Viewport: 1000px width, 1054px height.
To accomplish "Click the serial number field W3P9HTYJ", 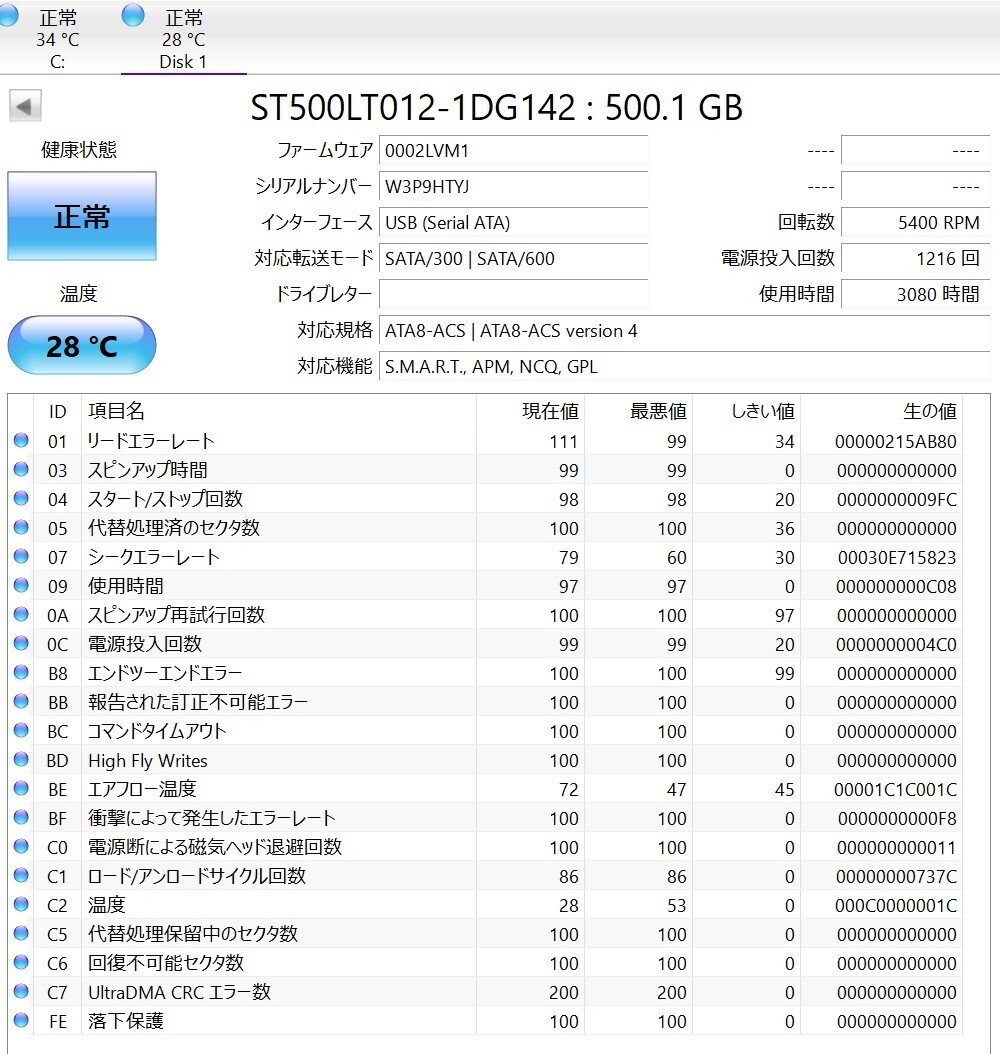I will (513, 187).
